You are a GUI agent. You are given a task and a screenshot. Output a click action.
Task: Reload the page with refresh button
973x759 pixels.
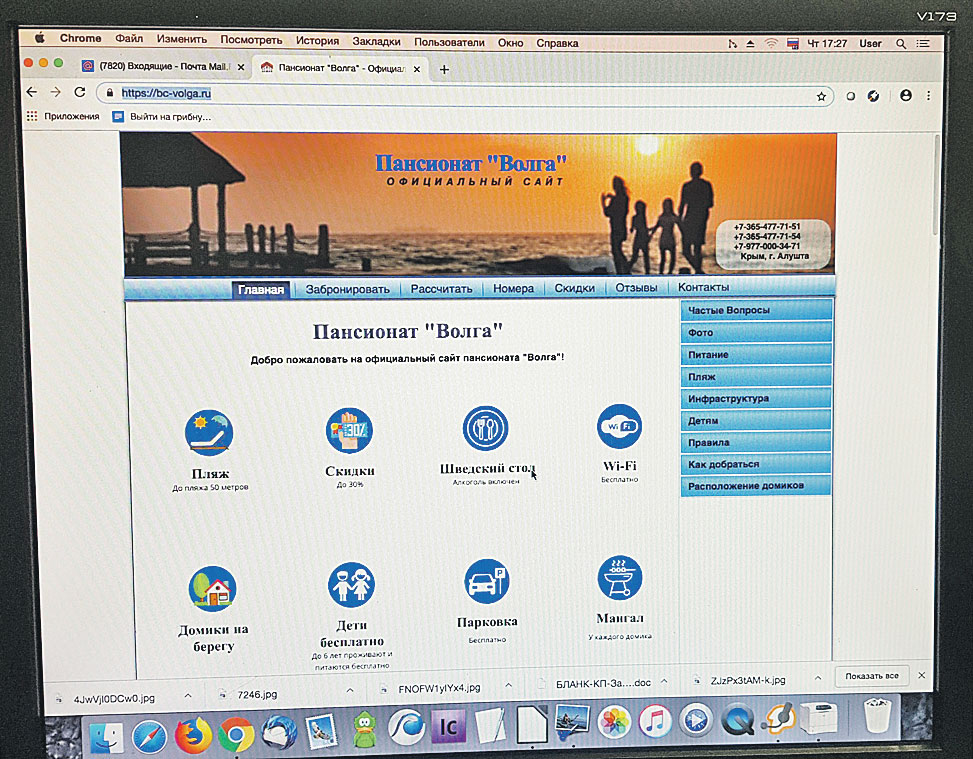79,93
